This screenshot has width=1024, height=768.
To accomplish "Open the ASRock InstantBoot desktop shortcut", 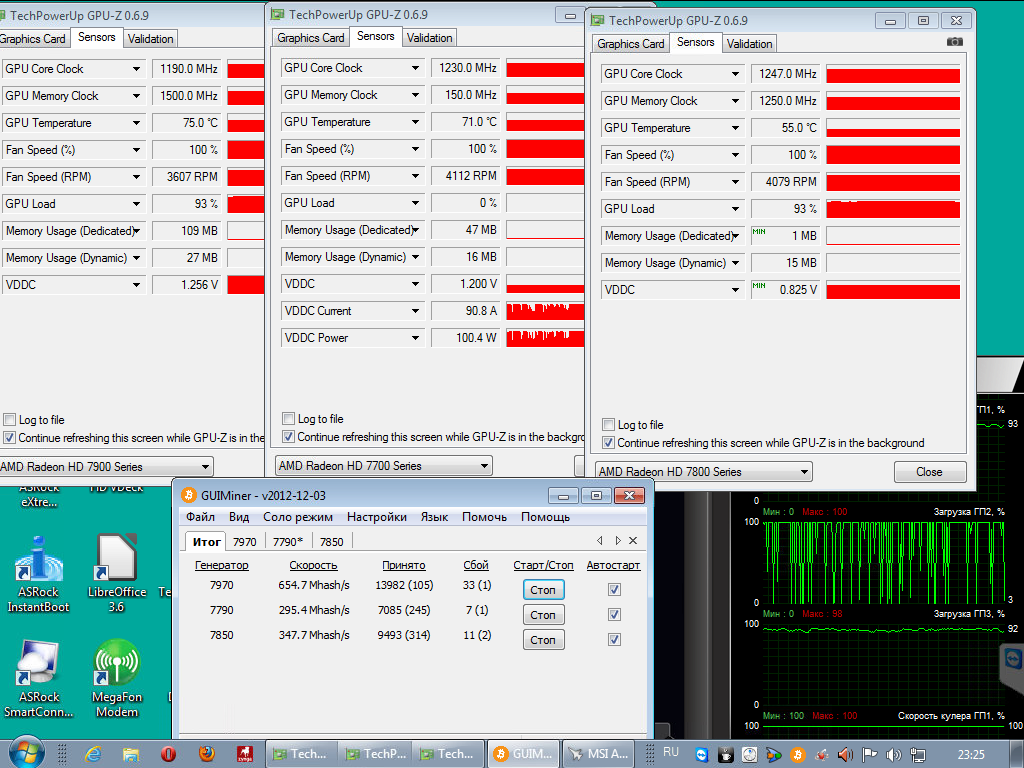I will tap(38, 575).
